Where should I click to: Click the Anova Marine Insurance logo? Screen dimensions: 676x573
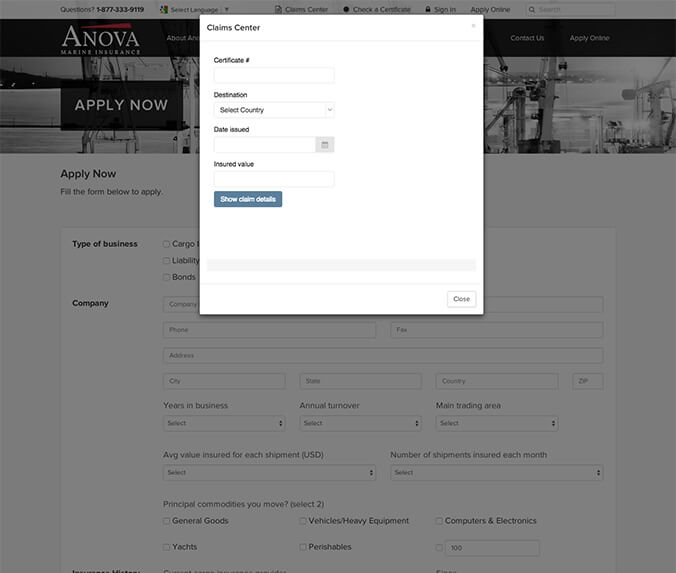[101, 38]
